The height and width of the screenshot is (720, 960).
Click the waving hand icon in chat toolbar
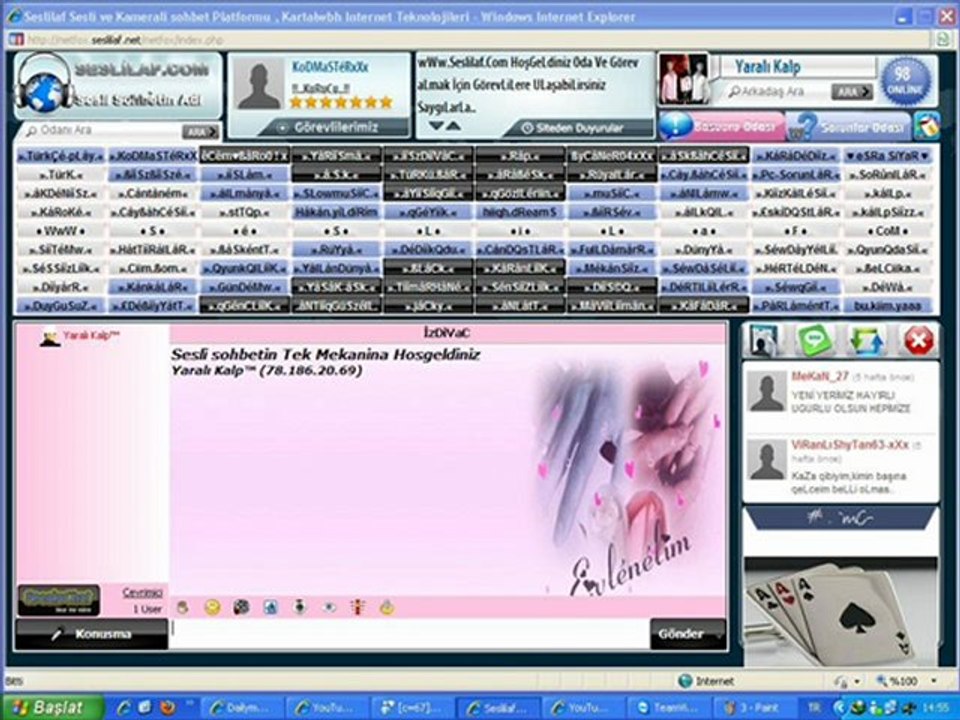click(182, 607)
